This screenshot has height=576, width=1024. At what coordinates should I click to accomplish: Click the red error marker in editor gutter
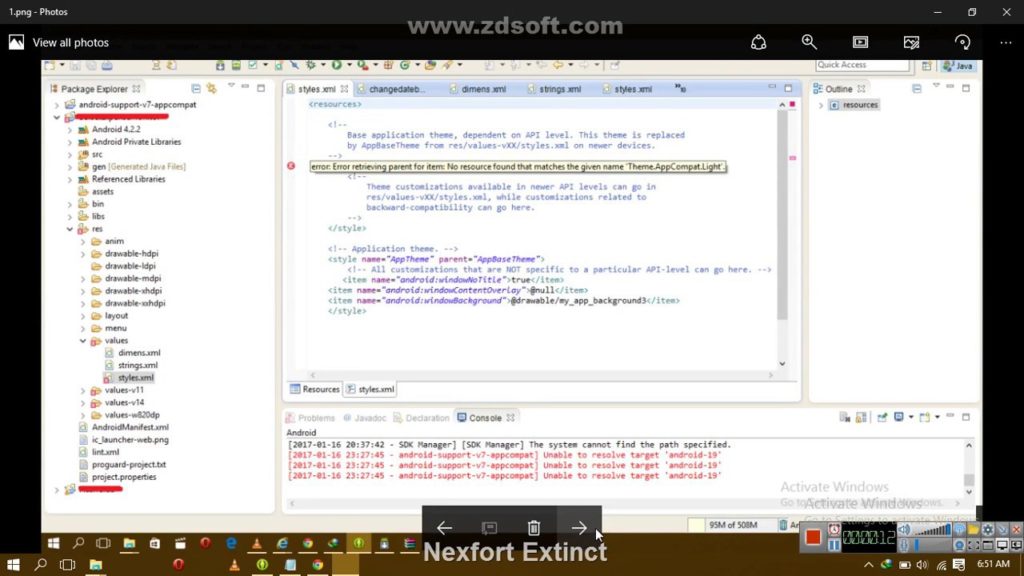coord(291,166)
